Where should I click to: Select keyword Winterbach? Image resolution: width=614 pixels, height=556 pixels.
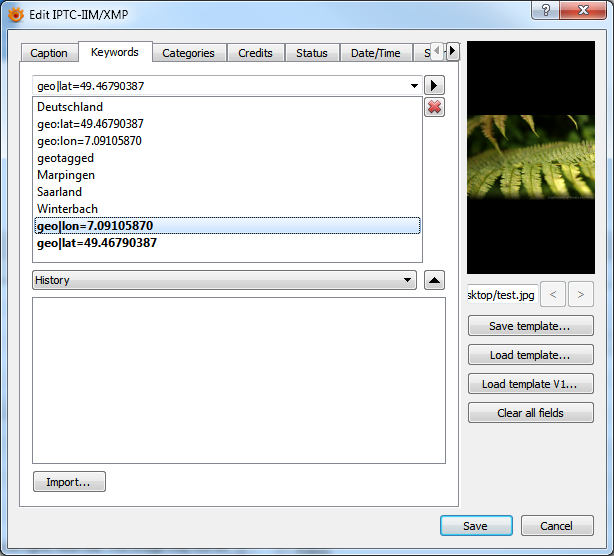227,209
